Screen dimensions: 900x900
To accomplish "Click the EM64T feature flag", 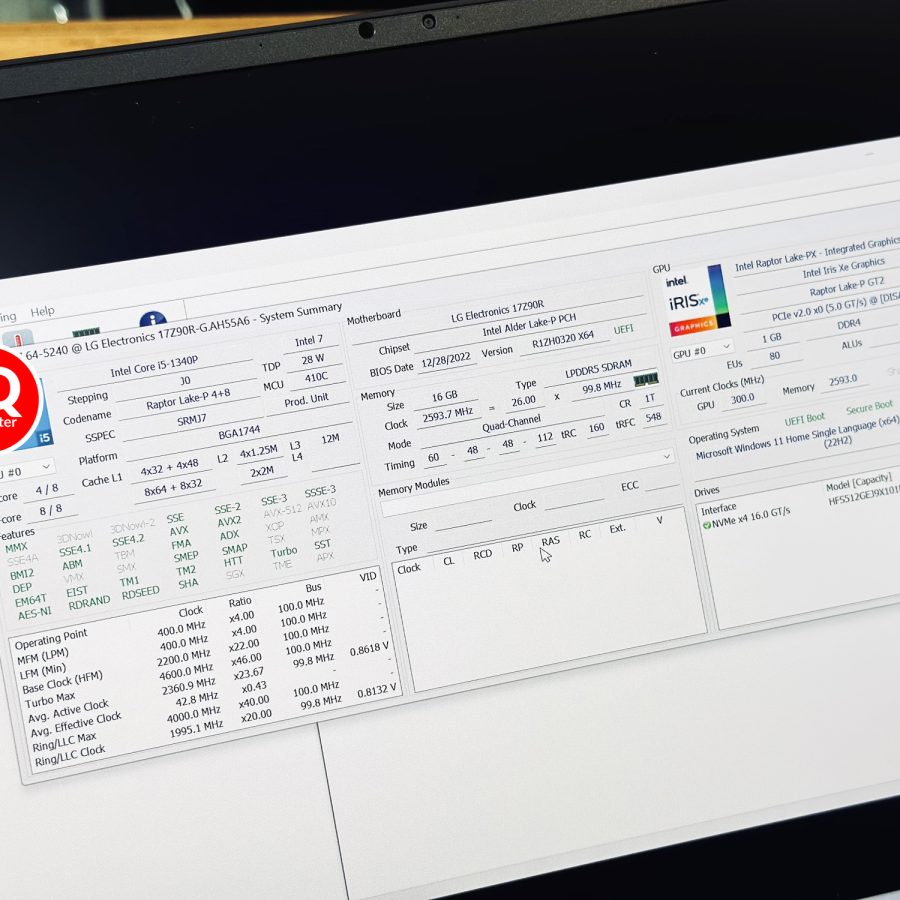I will 31,600.
